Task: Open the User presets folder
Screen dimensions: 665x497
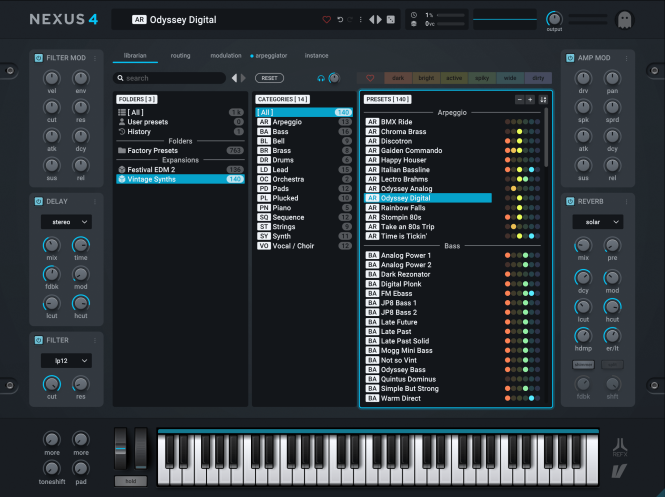Action: [x=180, y=122]
